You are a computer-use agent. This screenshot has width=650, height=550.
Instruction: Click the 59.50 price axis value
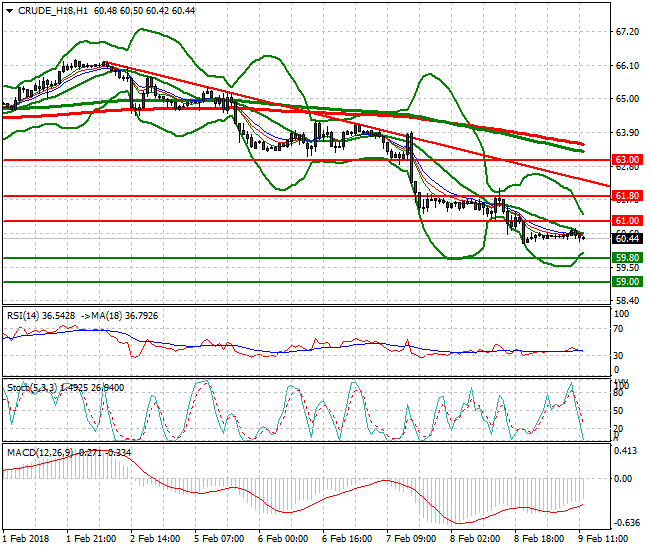pyautogui.click(x=627, y=268)
